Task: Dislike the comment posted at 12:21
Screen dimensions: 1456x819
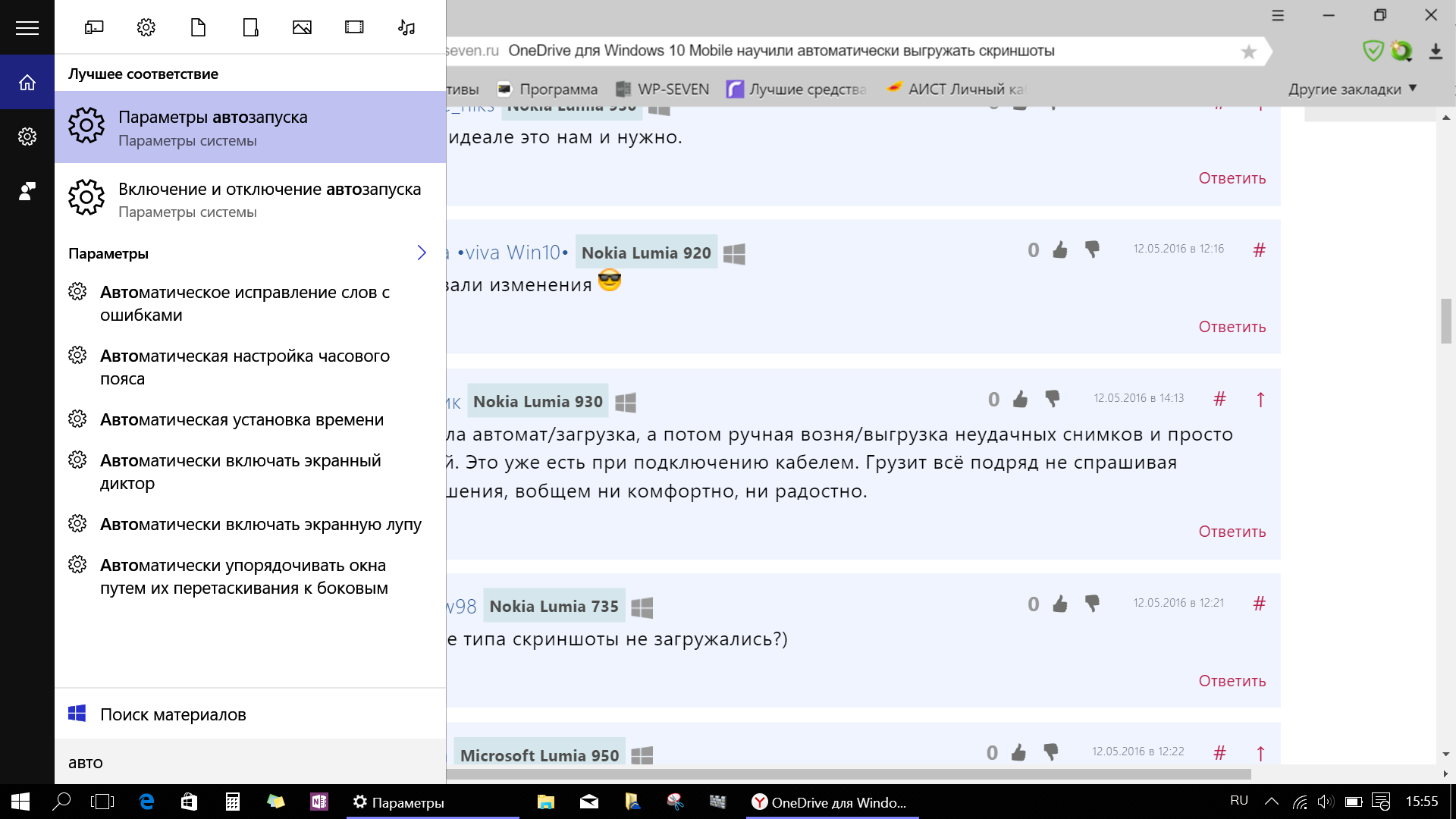Action: tap(1092, 604)
